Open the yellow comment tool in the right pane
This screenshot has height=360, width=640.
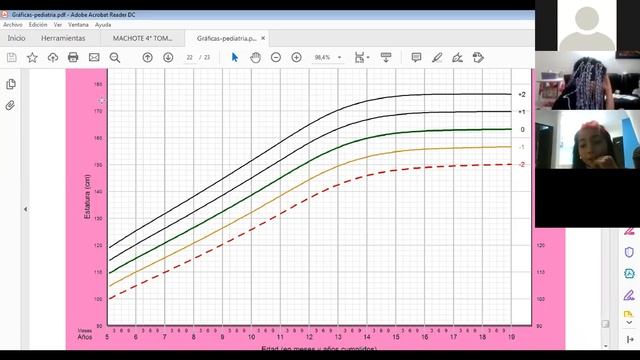629,314
